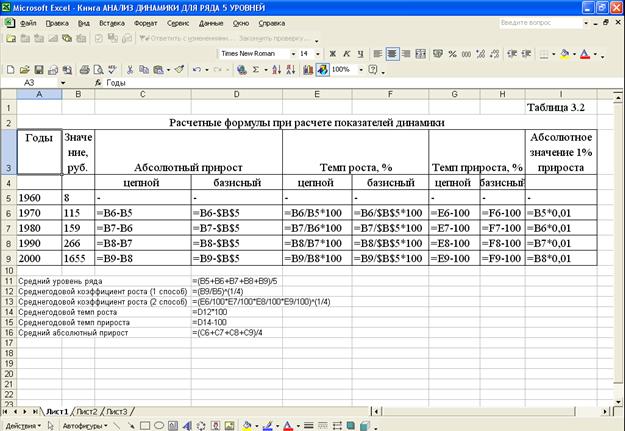Image resolution: width=625 pixels, height=431 pixels.
Task: Increase decimal places
Action: tap(480, 54)
